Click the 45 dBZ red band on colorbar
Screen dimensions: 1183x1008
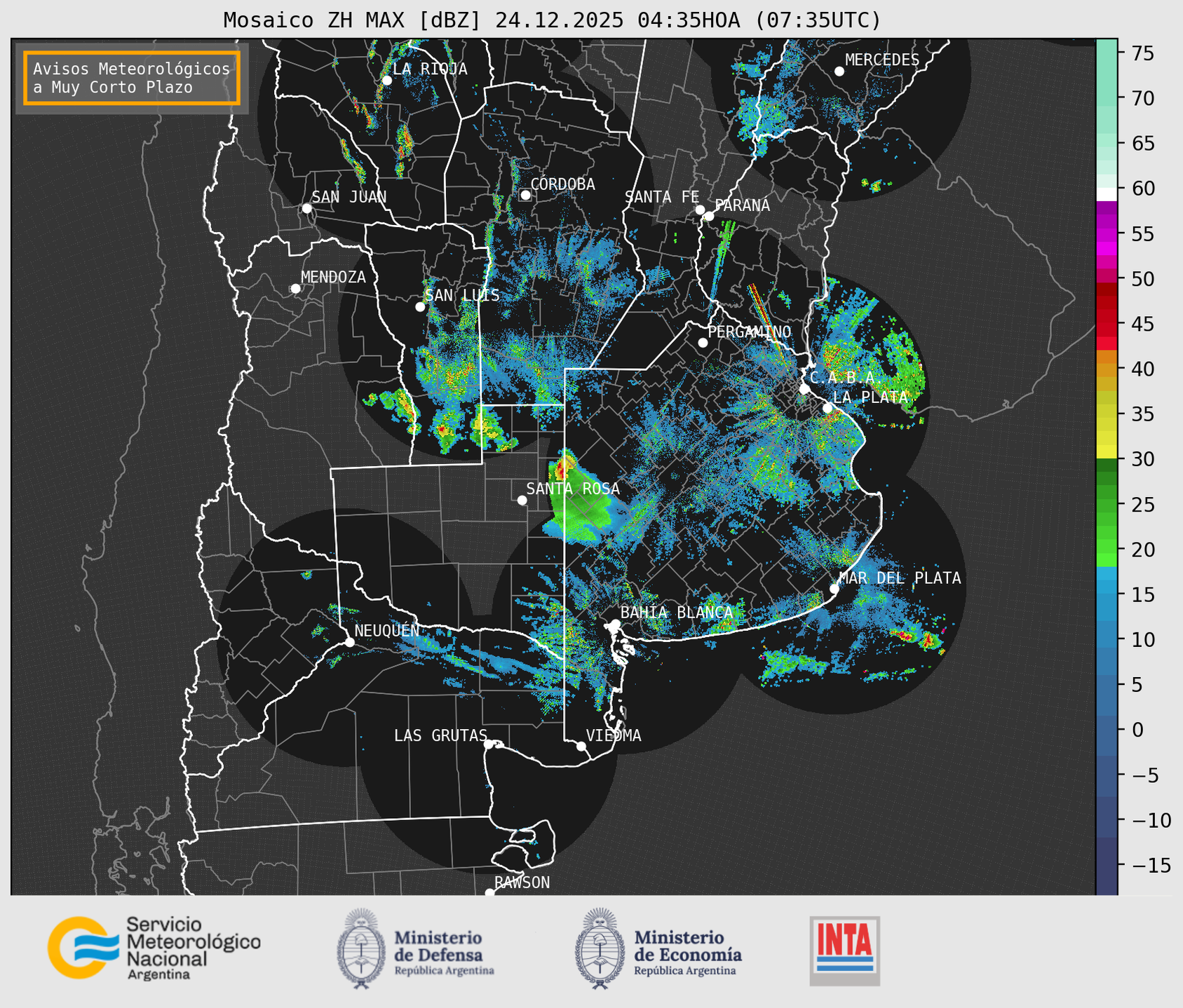[1107, 324]
